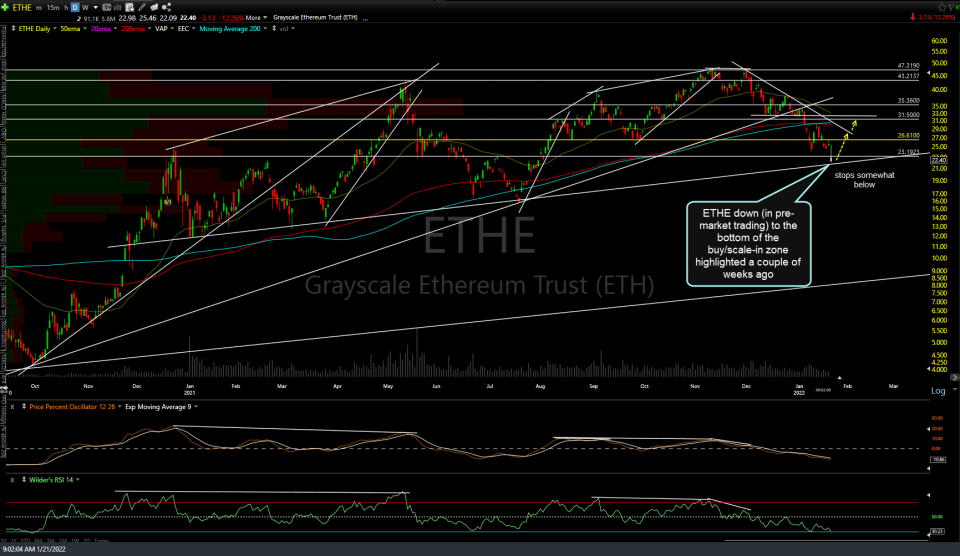Click the add notes/document icon

pyautogui.click(x=130, y=7)
